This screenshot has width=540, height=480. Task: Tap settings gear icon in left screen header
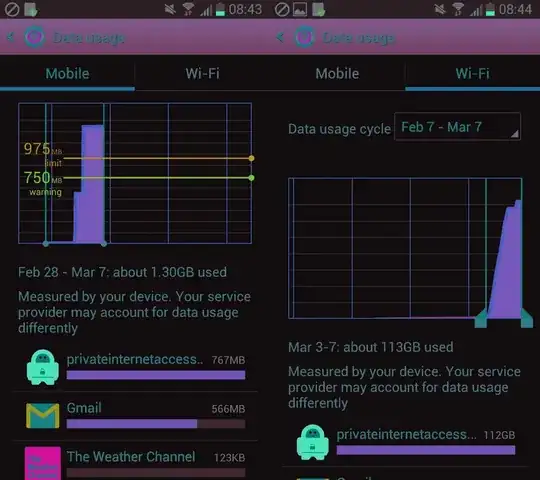tap(34, 37)
